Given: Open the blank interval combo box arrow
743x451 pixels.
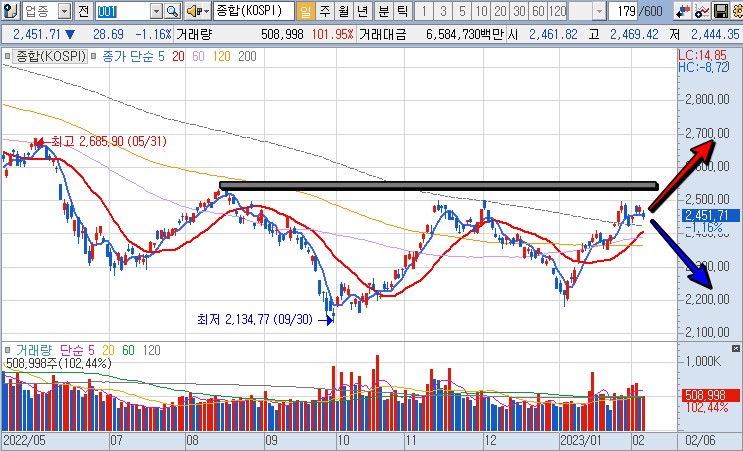Looking at the screenshot, I should (x=600, y=12).
